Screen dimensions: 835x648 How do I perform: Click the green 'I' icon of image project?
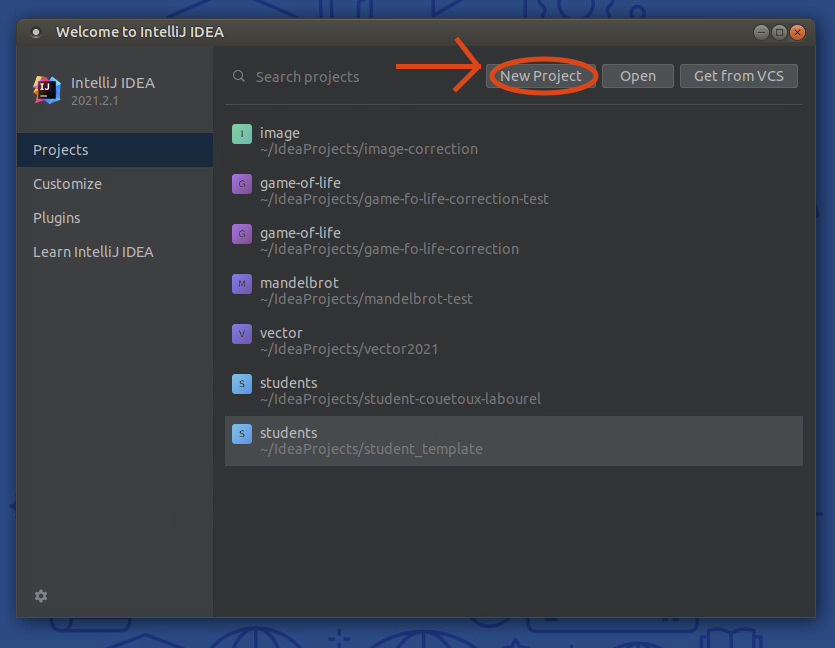pos(242,134)
